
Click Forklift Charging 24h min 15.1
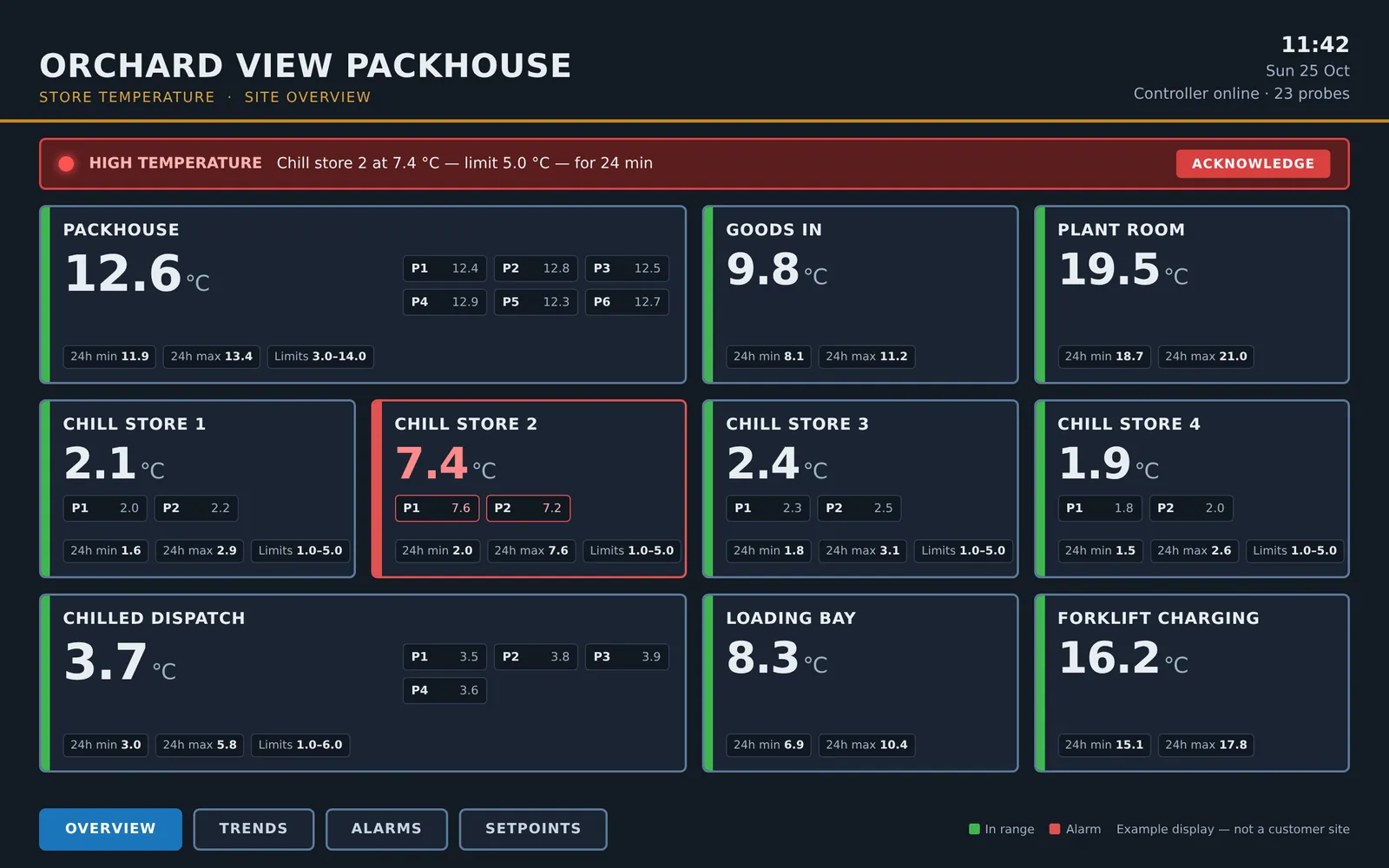[1104, 745]
